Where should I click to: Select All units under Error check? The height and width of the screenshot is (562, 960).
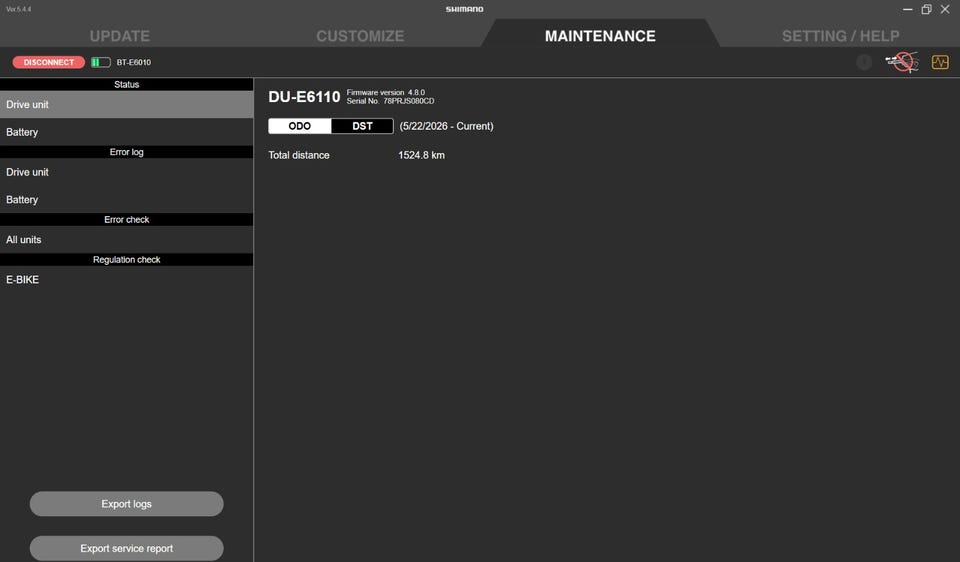pyautogui.click(x=127, y=239)
